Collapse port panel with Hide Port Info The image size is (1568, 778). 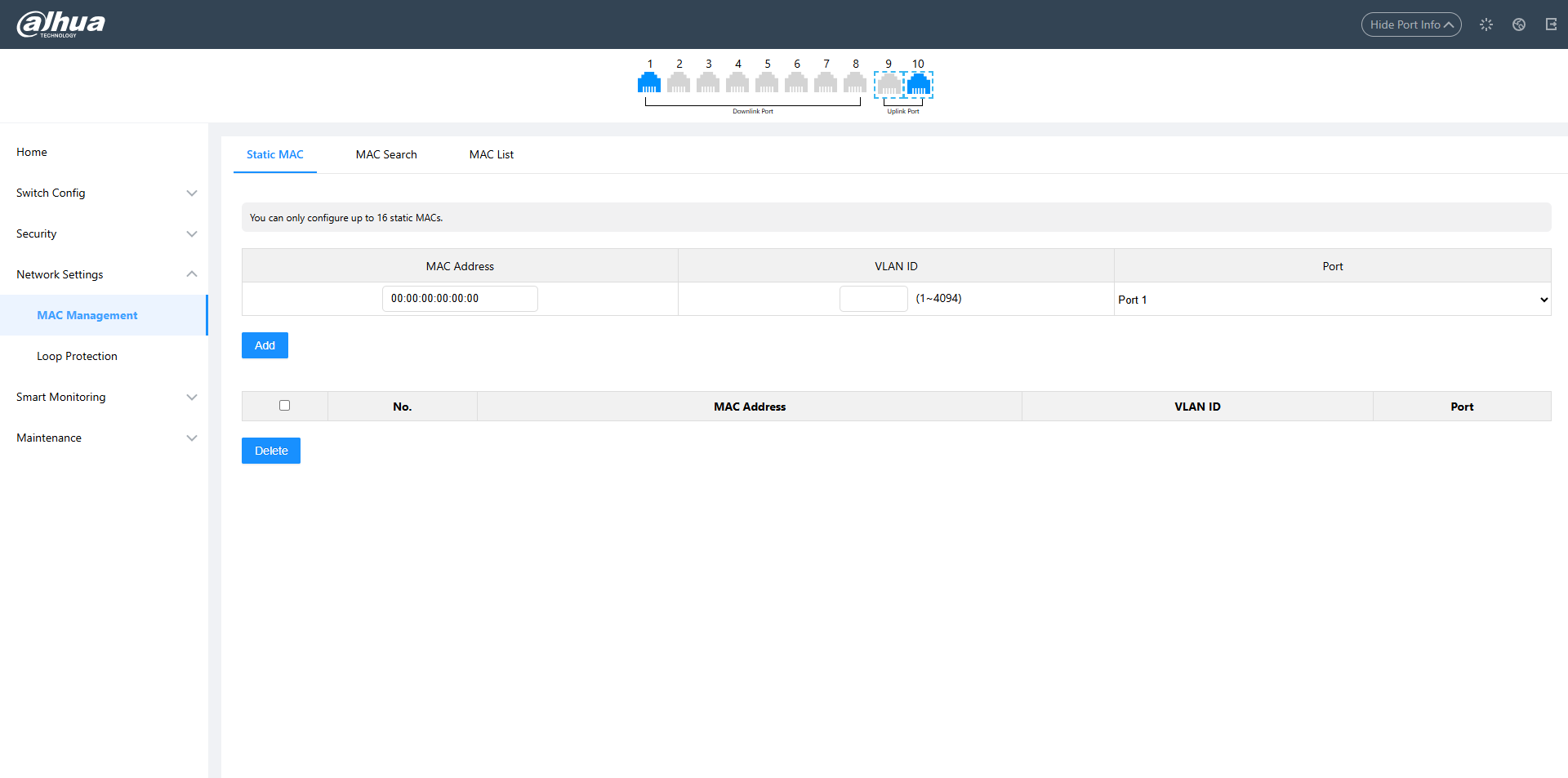1410,24
